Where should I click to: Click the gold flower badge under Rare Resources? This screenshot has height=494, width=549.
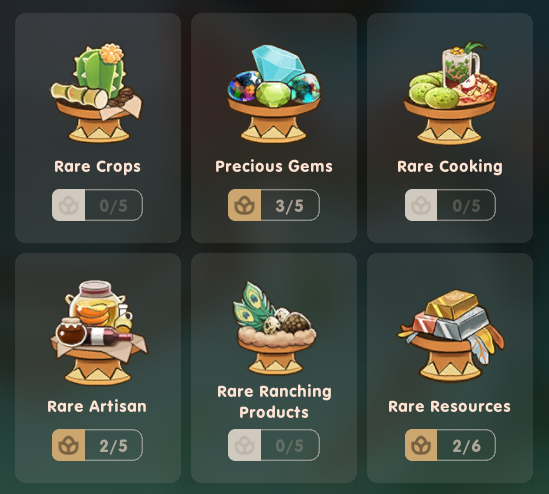421,445
